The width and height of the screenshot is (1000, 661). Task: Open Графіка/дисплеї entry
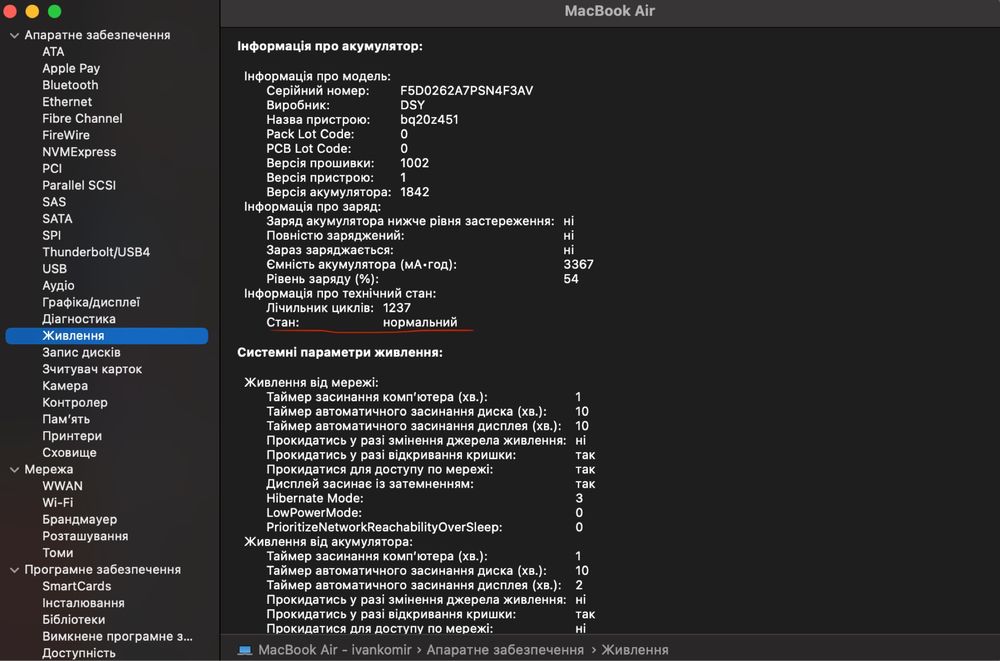coord(91,302)
